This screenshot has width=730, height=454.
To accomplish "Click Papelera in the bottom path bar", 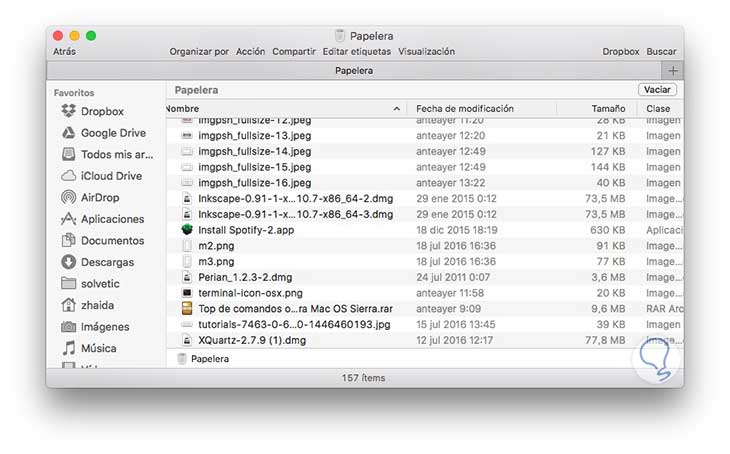I will tap(209, 358).
